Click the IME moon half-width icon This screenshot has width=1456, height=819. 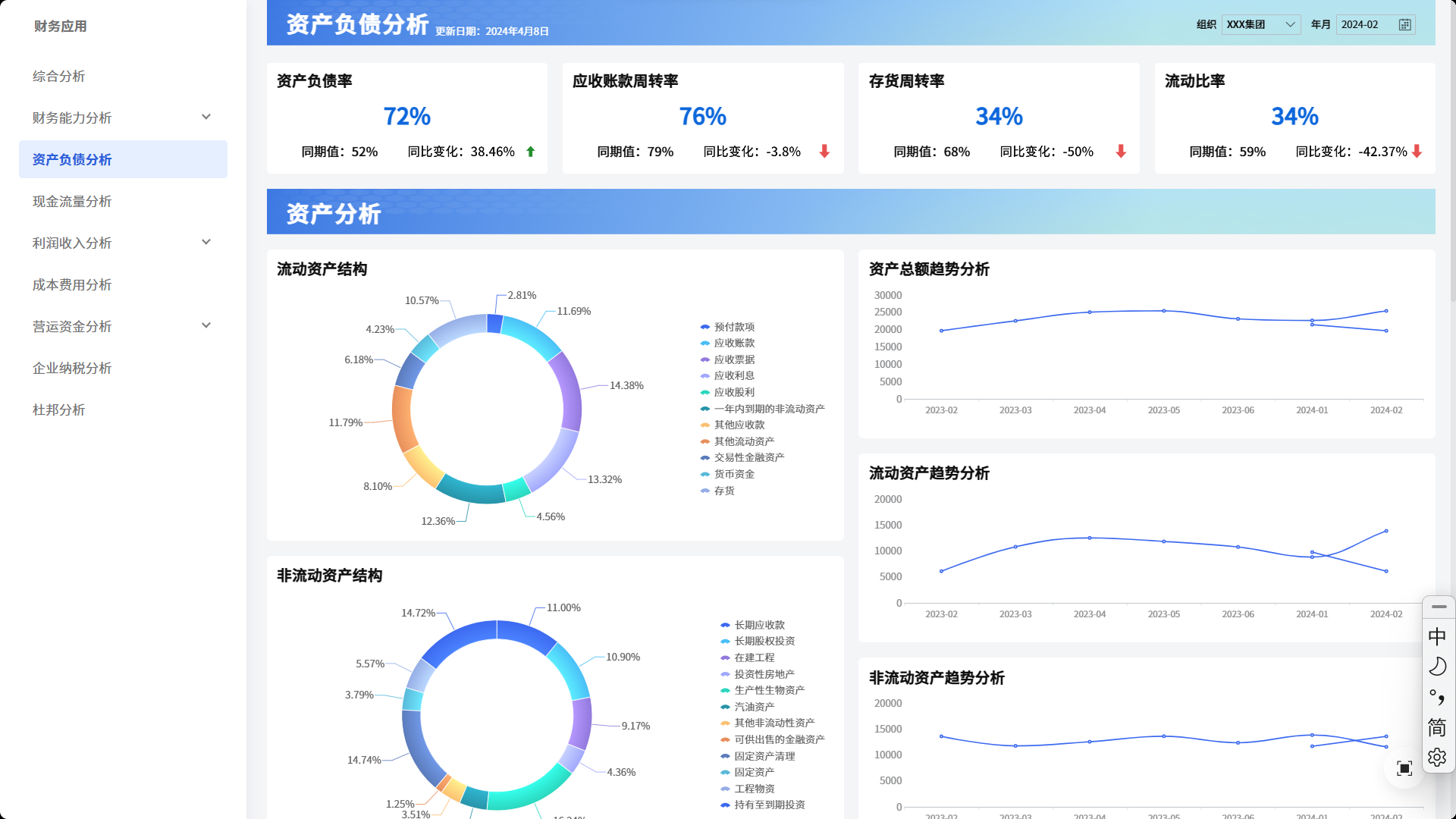pos(1437,667)
